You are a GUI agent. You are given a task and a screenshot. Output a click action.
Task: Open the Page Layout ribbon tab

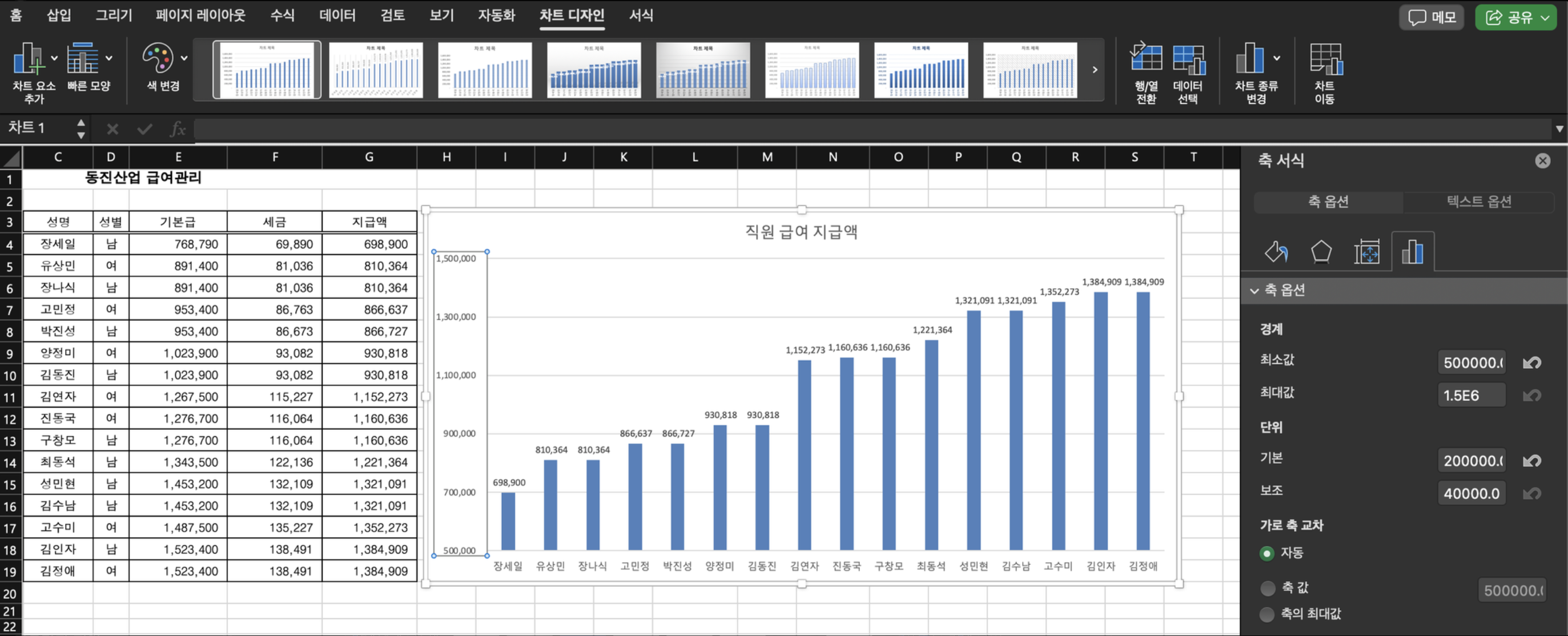200,15
